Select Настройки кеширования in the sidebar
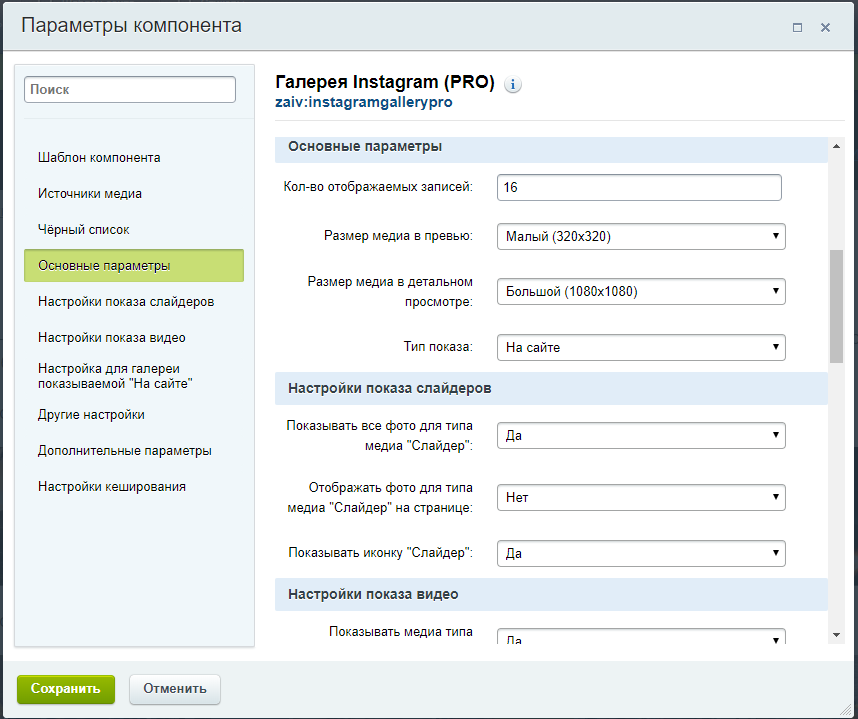Viewport: 858px width, 719px height. (x=112, y=487)
